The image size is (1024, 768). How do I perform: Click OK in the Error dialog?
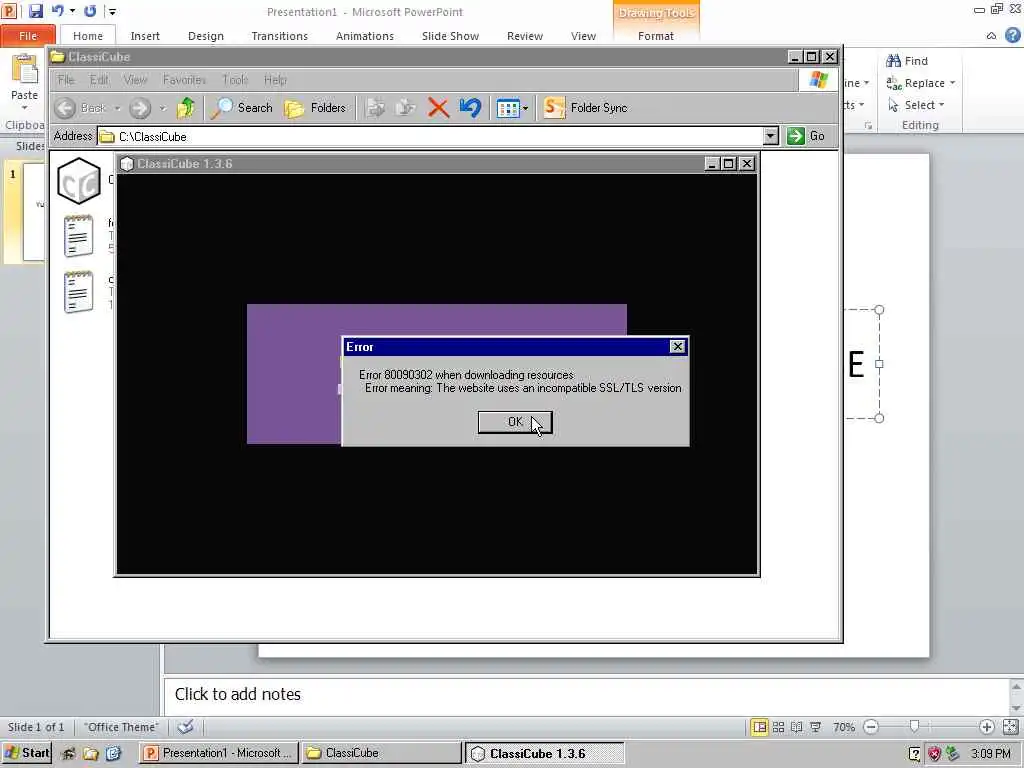pyautogui.click(x=515, y=422)
